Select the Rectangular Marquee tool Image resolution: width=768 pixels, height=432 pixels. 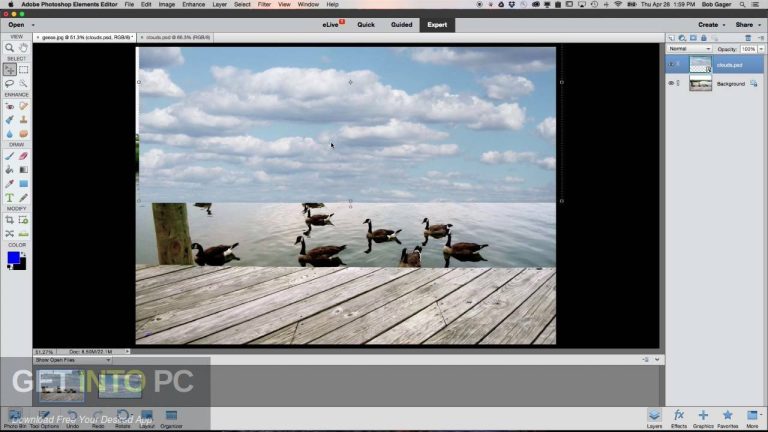tap(23, 70)
